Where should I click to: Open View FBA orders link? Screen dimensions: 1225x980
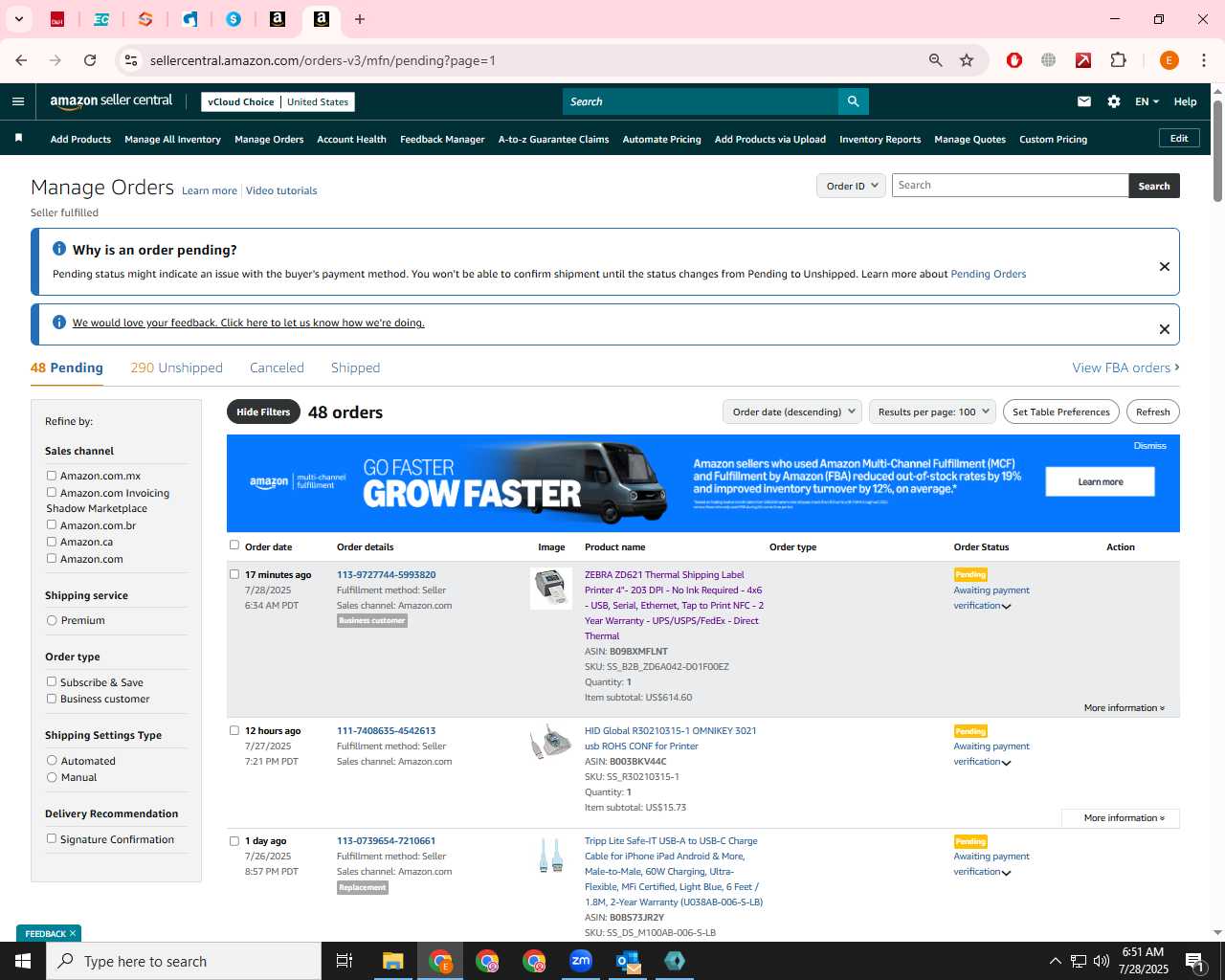click(x=1125, y=367)
